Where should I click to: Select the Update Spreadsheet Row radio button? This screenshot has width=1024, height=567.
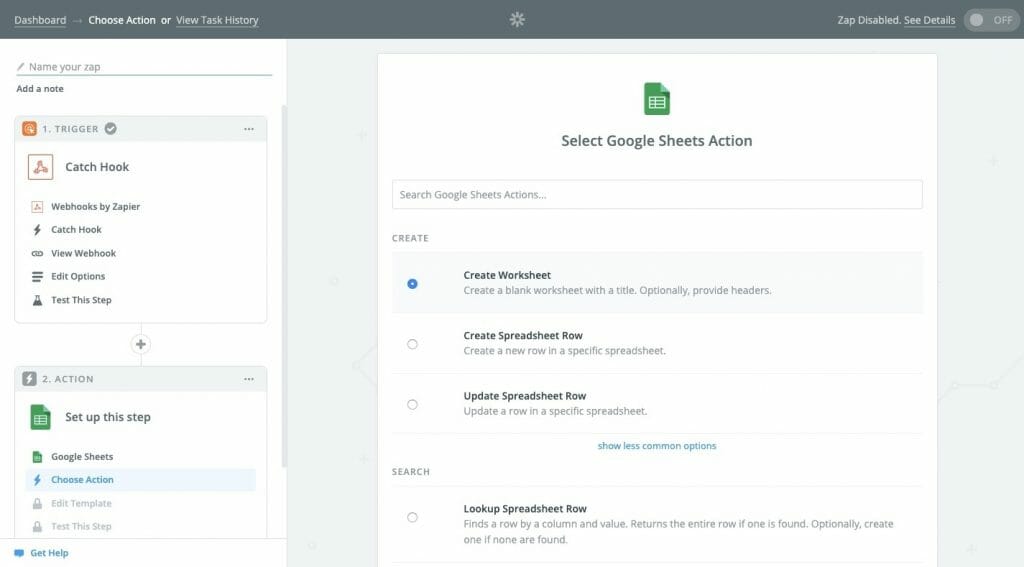412,404
